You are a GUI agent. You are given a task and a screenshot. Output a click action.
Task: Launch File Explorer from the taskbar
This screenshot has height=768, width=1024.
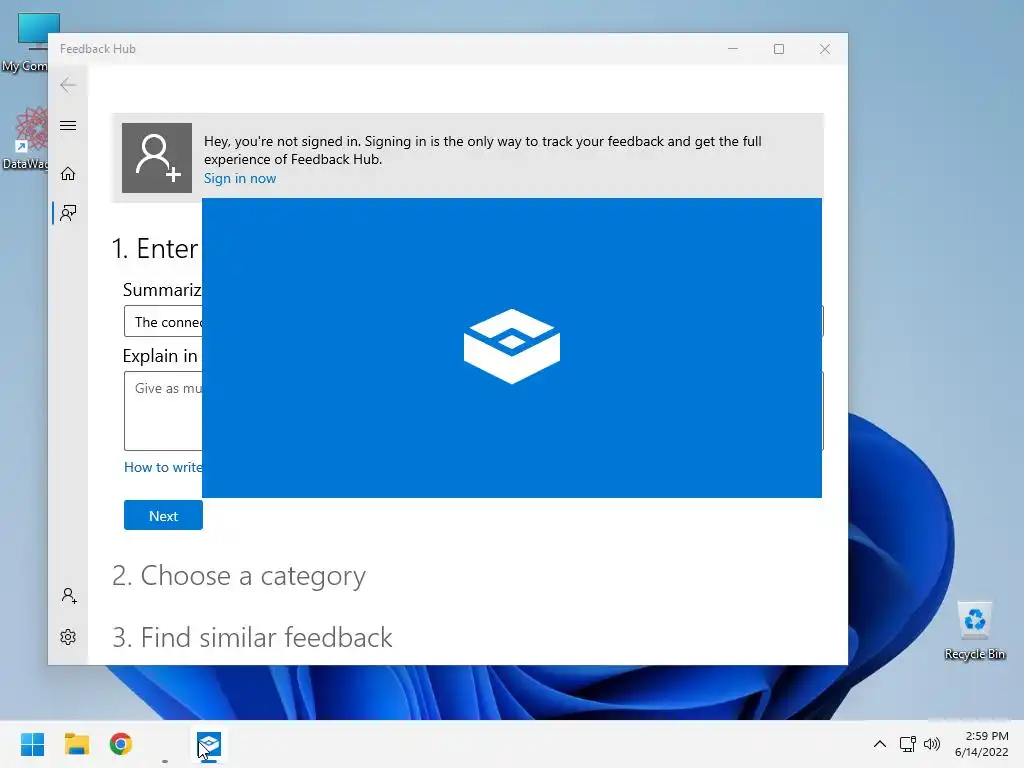76,744
